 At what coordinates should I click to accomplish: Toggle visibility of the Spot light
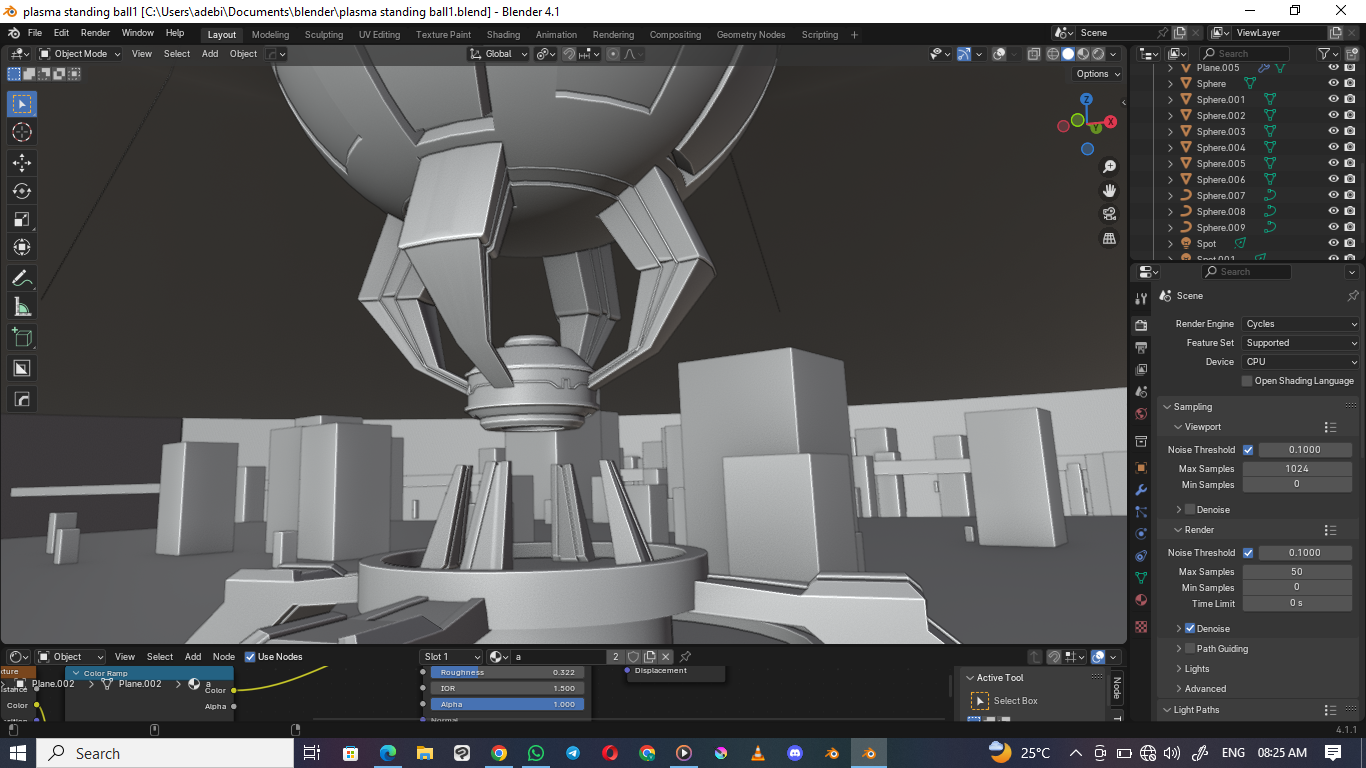(1333, 244)
